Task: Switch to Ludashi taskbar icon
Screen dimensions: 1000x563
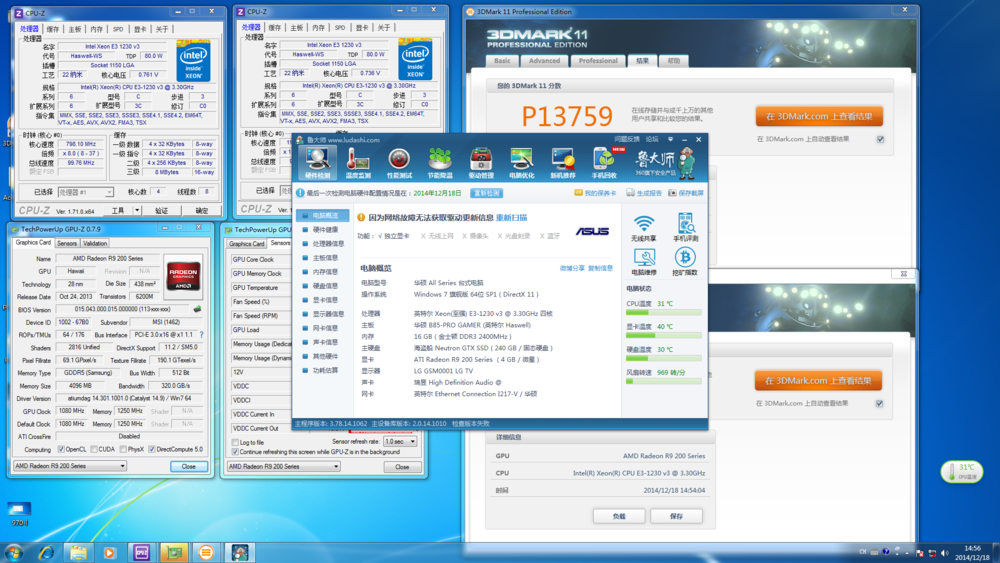Action: coord(240,552)
